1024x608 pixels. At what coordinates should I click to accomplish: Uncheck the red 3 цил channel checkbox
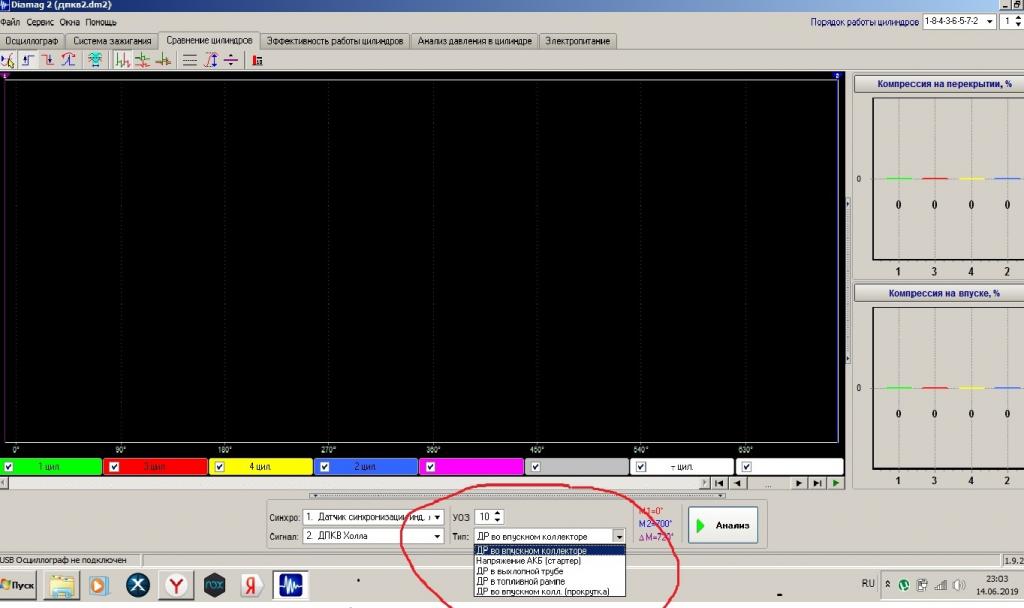(x=114, y=467)
